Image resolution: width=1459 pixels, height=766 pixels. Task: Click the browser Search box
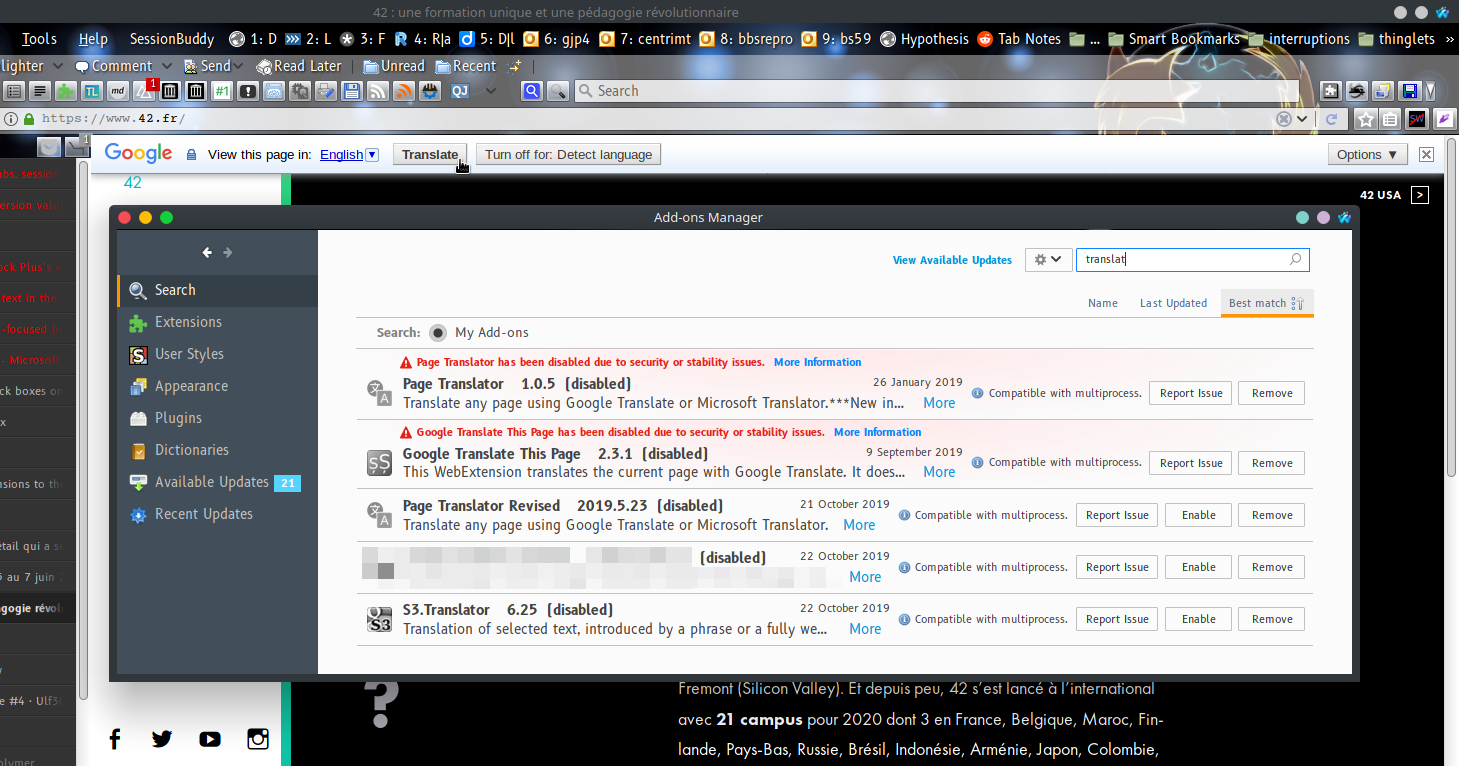pyautogui.click(x=937, y=91)
